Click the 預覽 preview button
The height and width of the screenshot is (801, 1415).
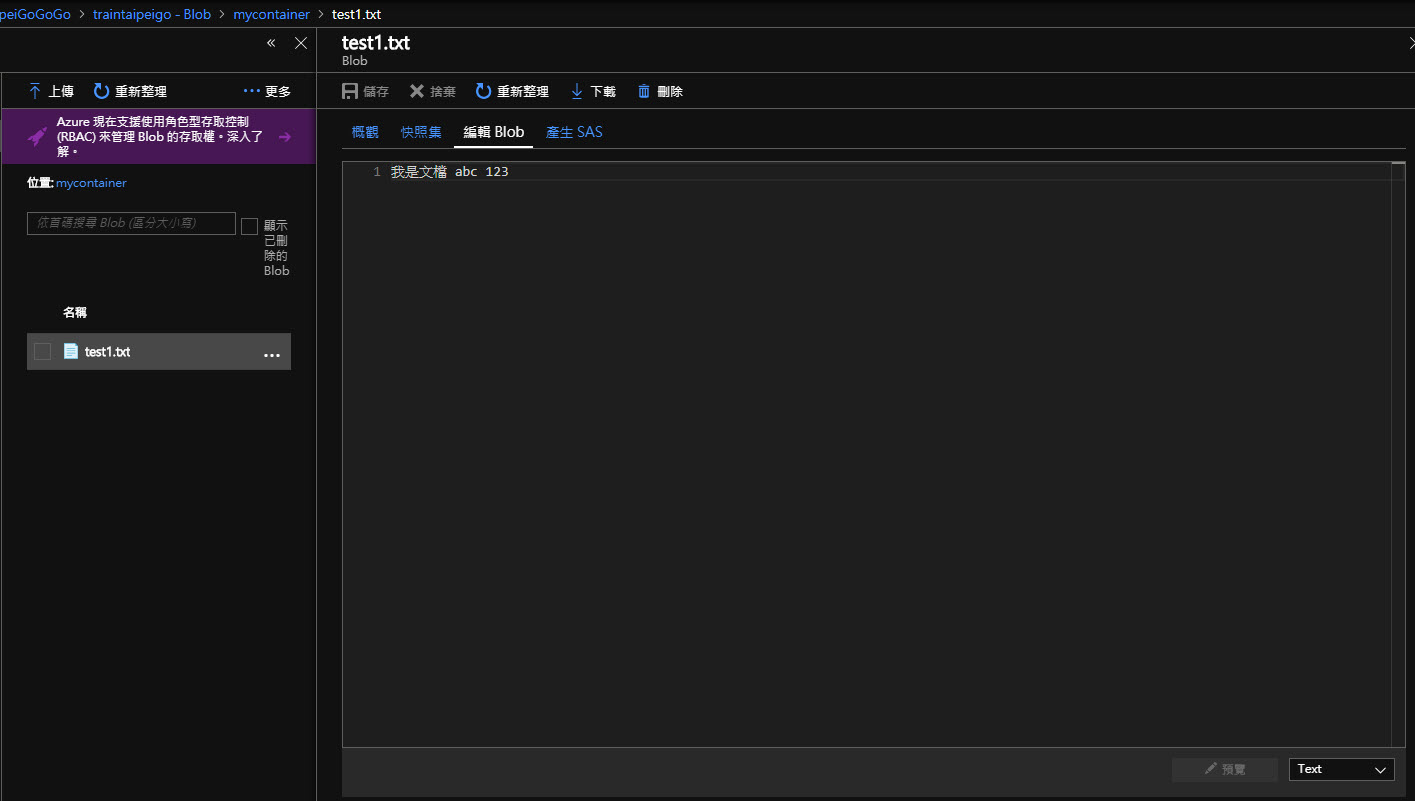point(1225,769)
